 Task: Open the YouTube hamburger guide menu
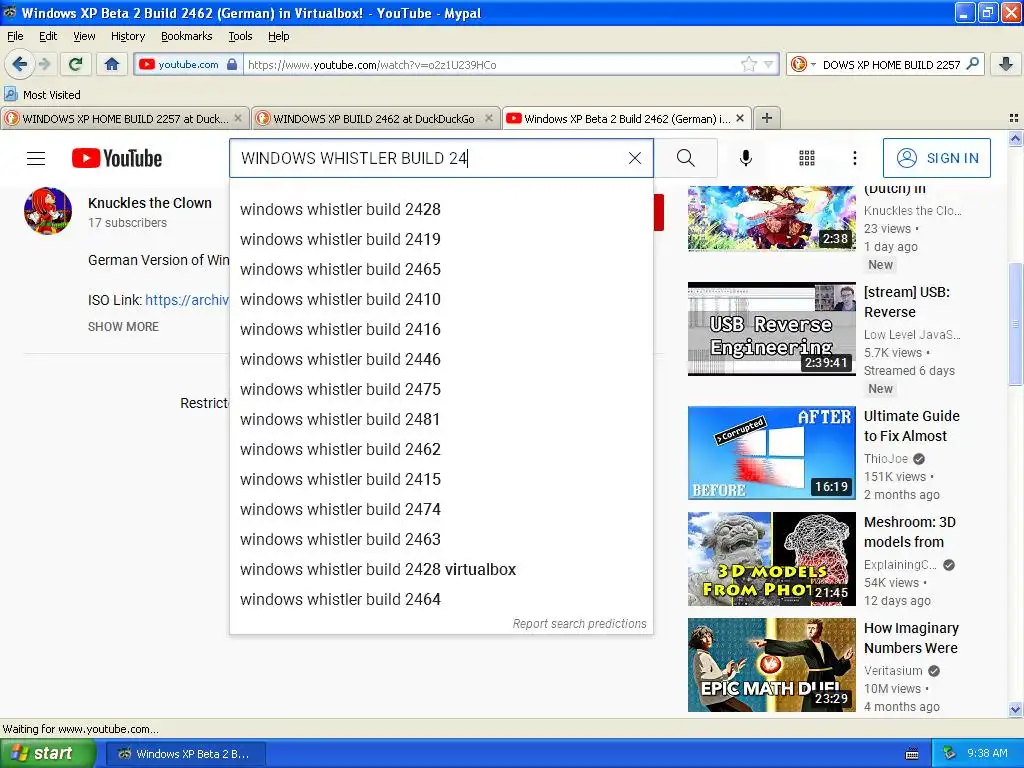point(36,158)
